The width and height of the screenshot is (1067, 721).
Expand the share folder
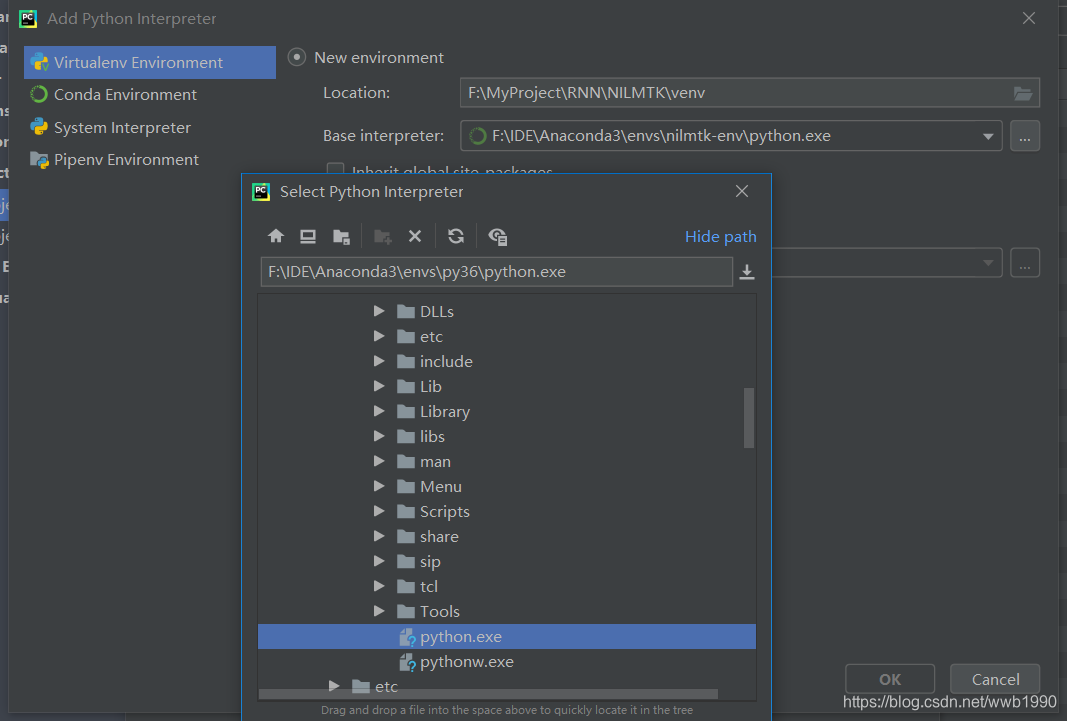click(379, 536)
